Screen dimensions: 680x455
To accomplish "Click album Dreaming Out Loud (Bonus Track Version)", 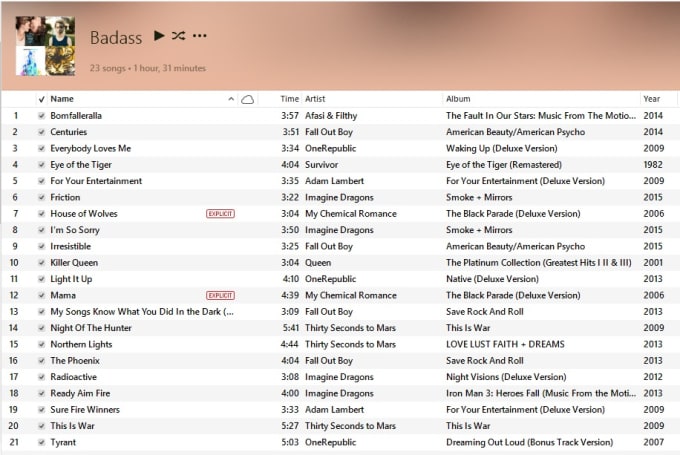I will [x=530, y=442].
